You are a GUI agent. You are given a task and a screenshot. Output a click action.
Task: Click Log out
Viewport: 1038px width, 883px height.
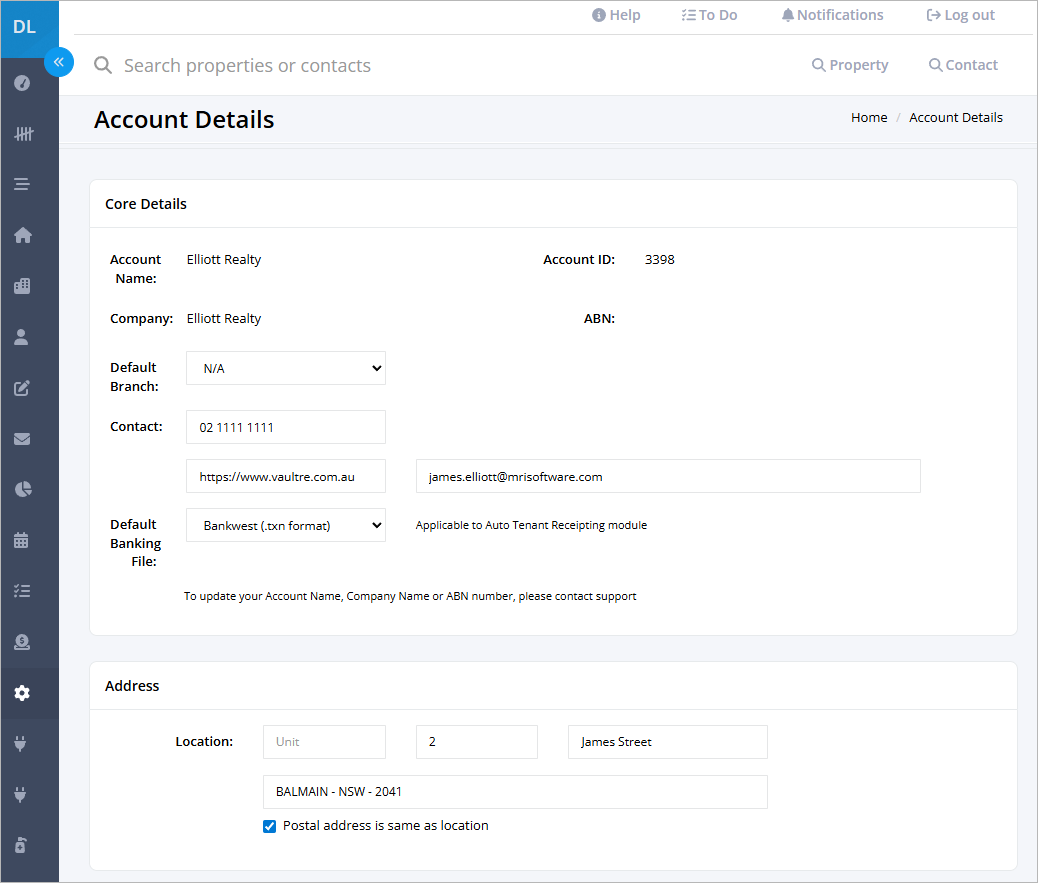pyautogui.click(x=960, y=15)
